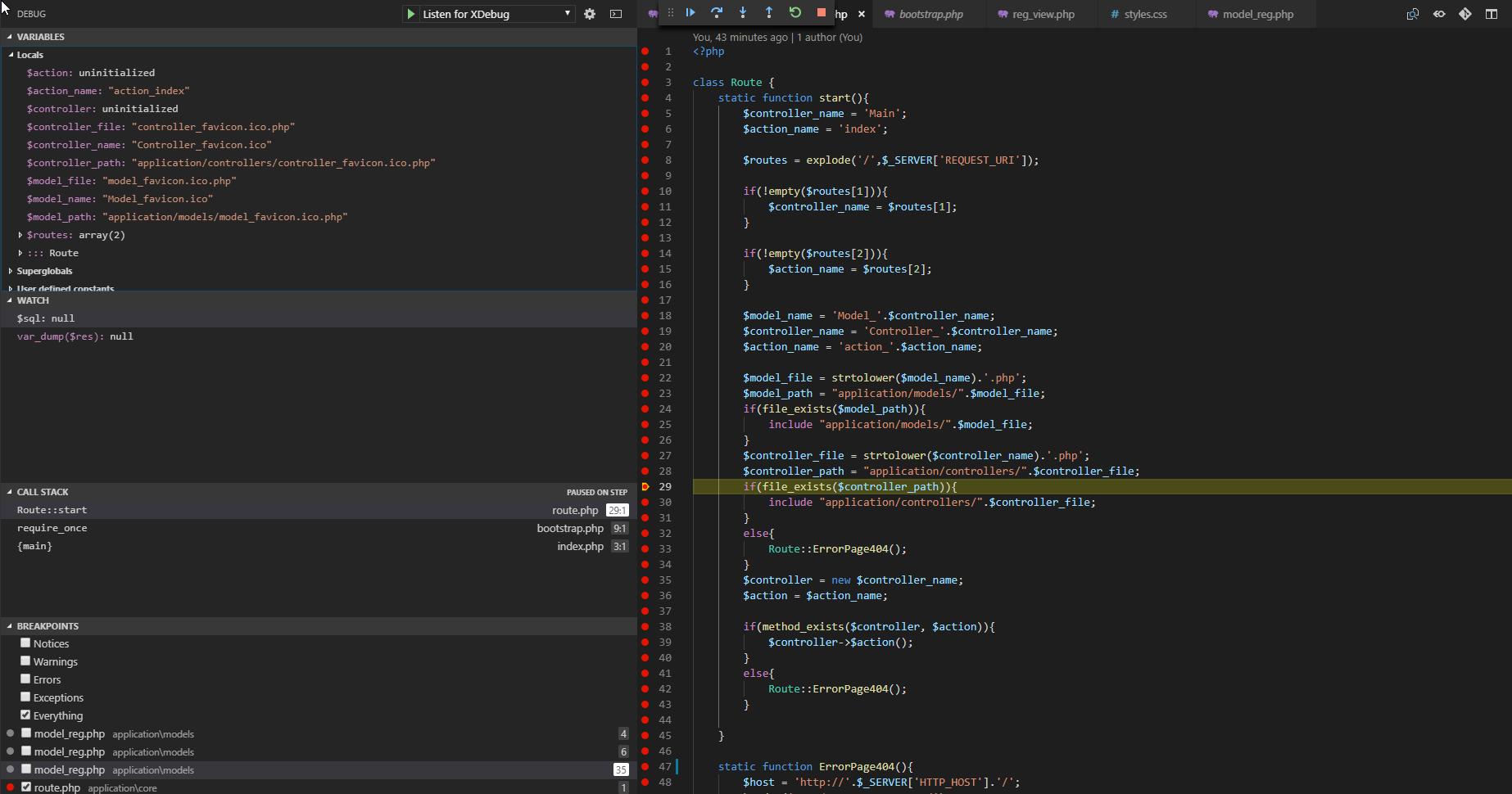Open launch.json with the gear icon
Image resolution: width=1512 pixels, height=794 pixels.
click(x=590, y=14)
